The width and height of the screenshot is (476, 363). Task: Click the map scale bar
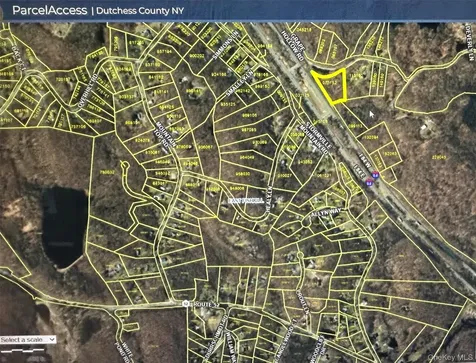click(x=23, y=351)
